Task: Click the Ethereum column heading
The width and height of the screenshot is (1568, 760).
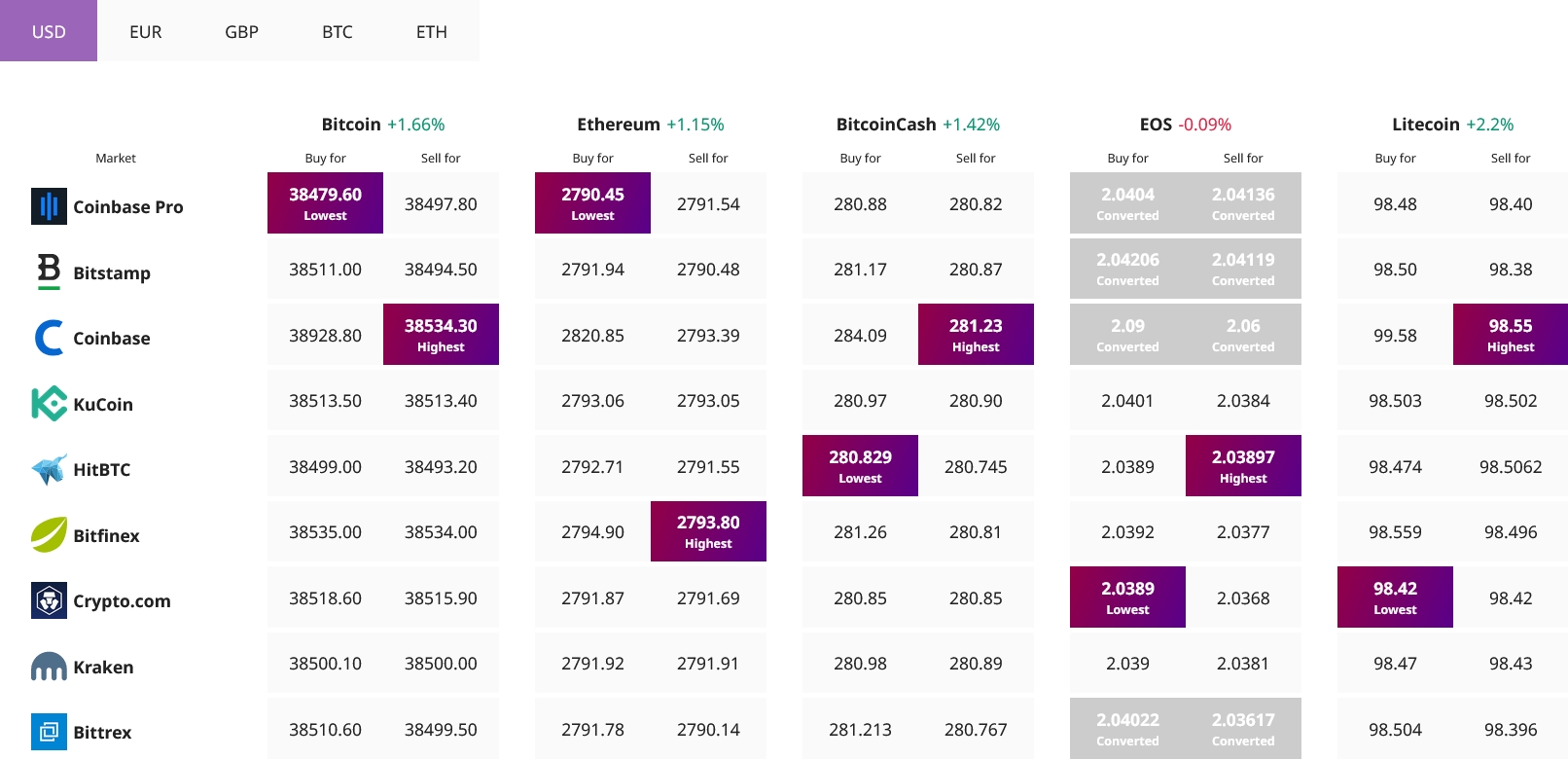Action: tap(619, 125)
